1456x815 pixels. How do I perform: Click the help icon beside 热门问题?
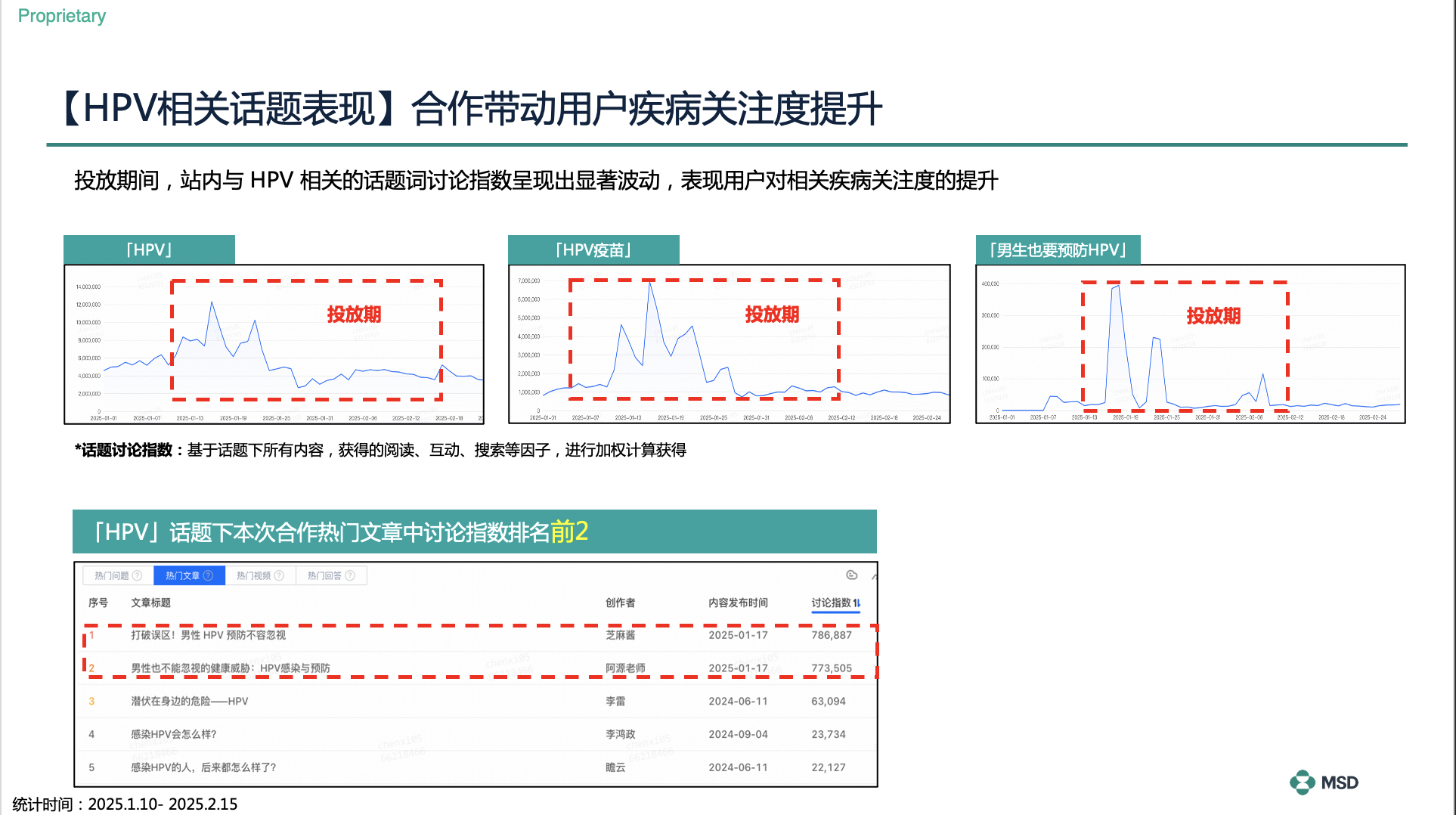(x=137, y=576)
